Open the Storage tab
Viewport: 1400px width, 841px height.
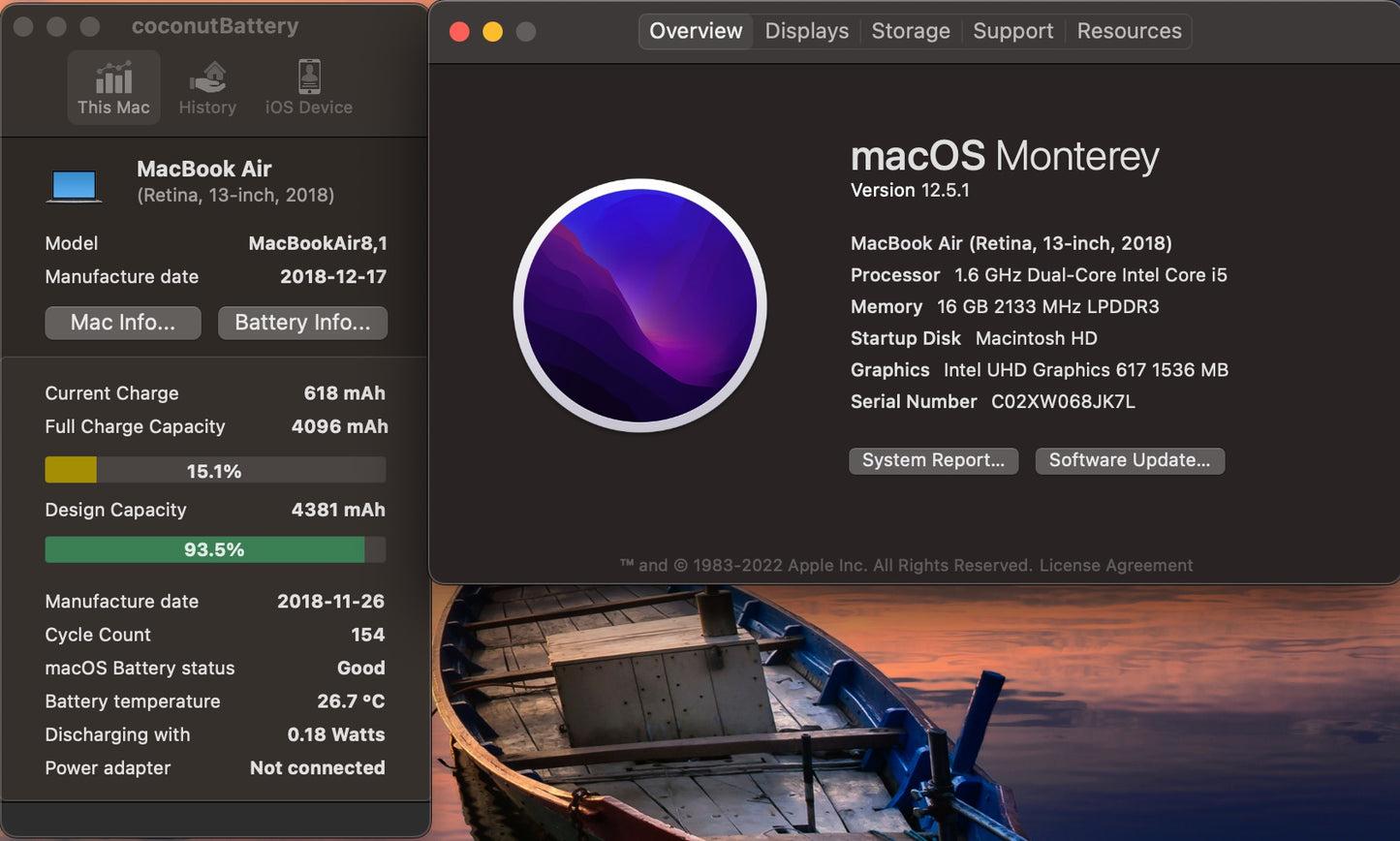coord(910,31)
